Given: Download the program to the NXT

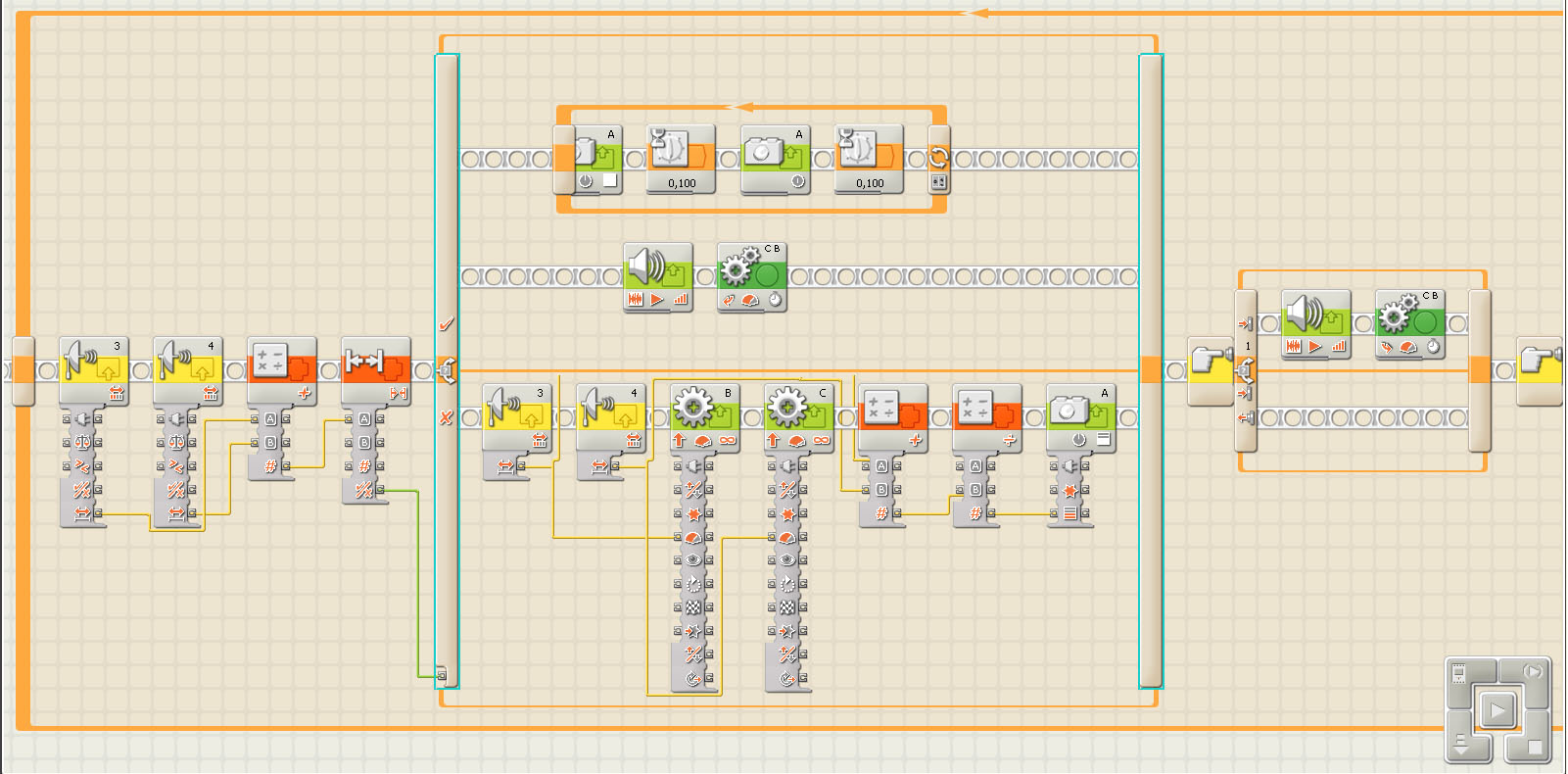Looking at the screenshot, I should pyautogui.click(x=1461, y=745).
